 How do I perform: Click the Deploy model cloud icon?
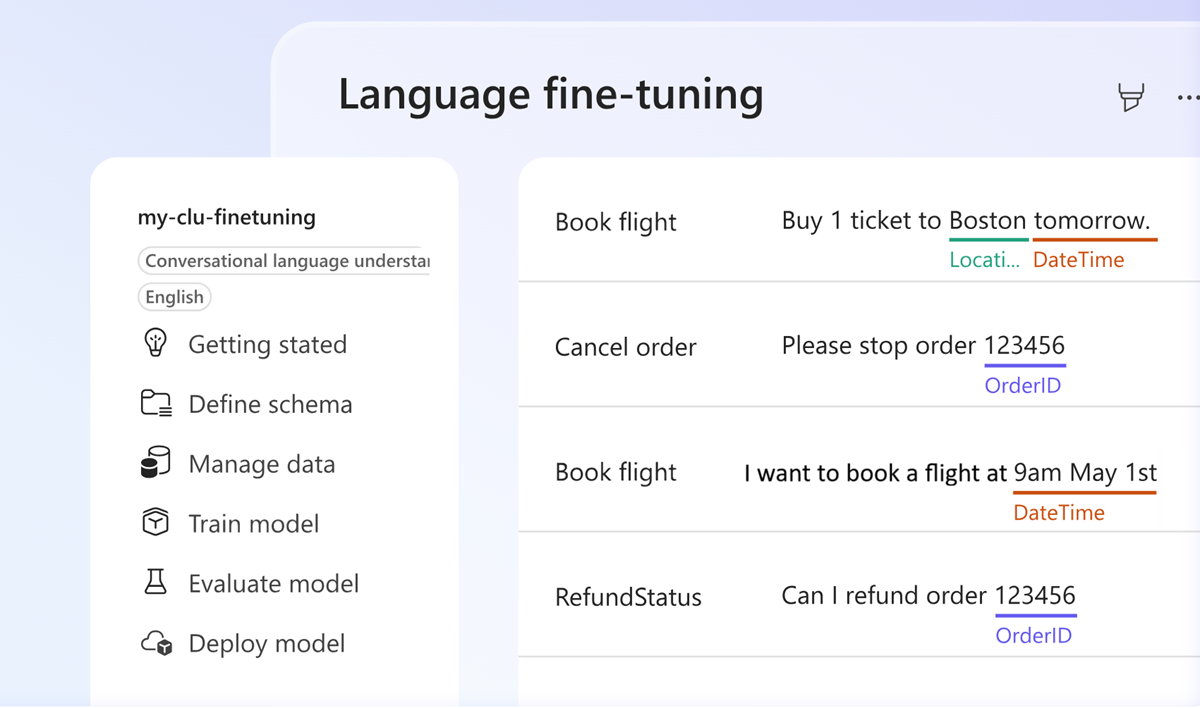(x=157, y=643)
